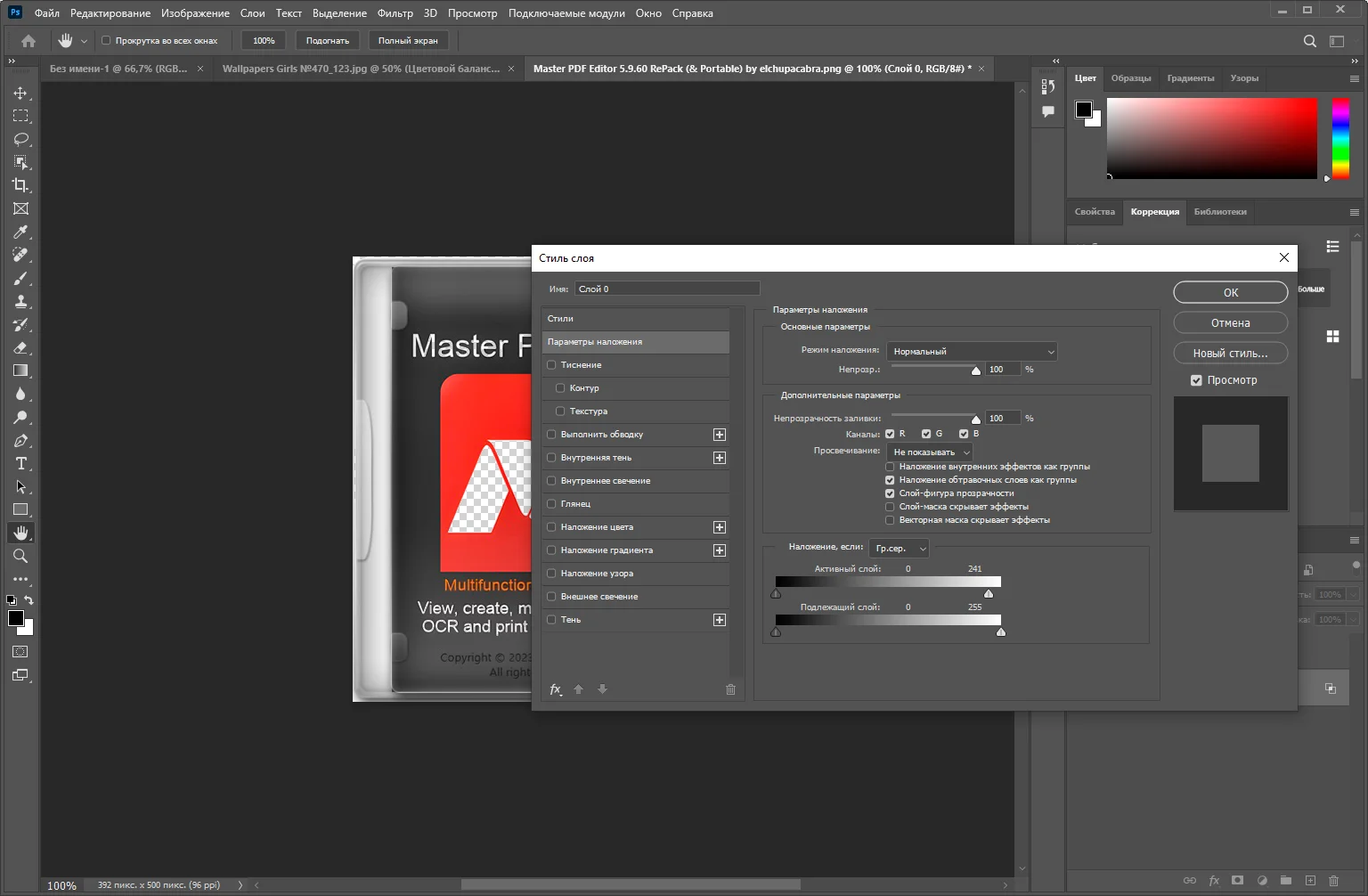Click the trash icon in styles list

click(730, 689)
